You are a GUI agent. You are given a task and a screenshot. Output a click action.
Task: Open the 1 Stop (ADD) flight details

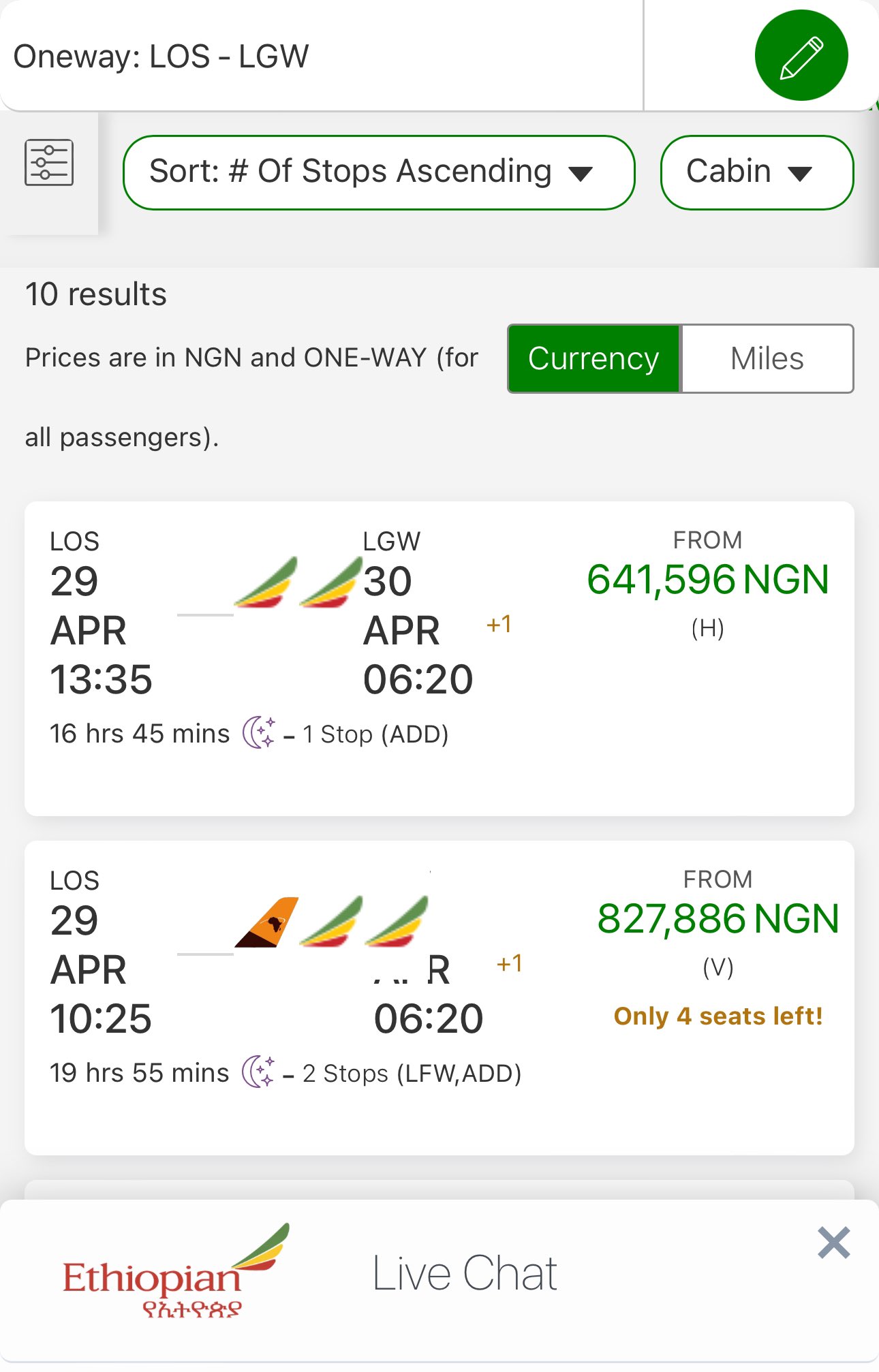[375, 734]
